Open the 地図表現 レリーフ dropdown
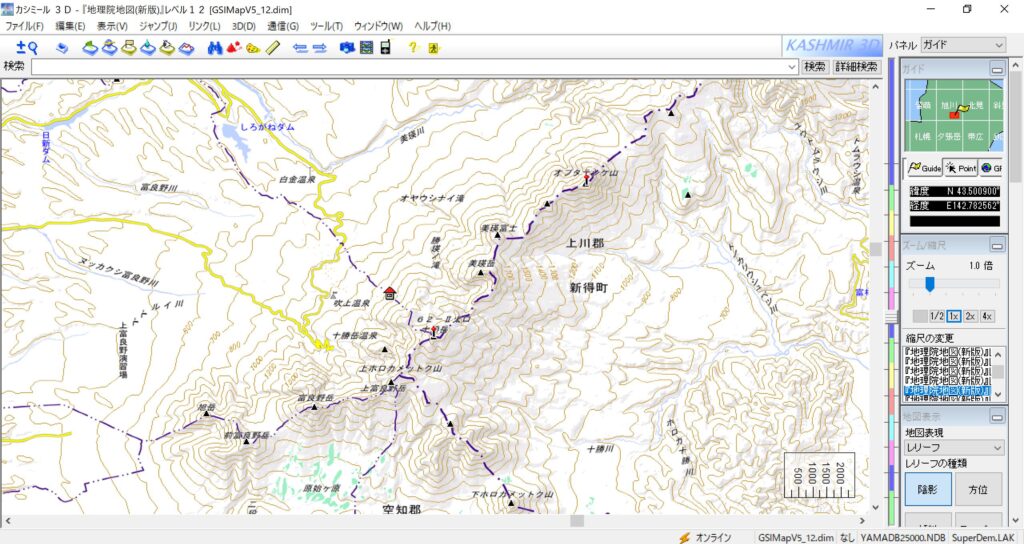 click(953, 447)
